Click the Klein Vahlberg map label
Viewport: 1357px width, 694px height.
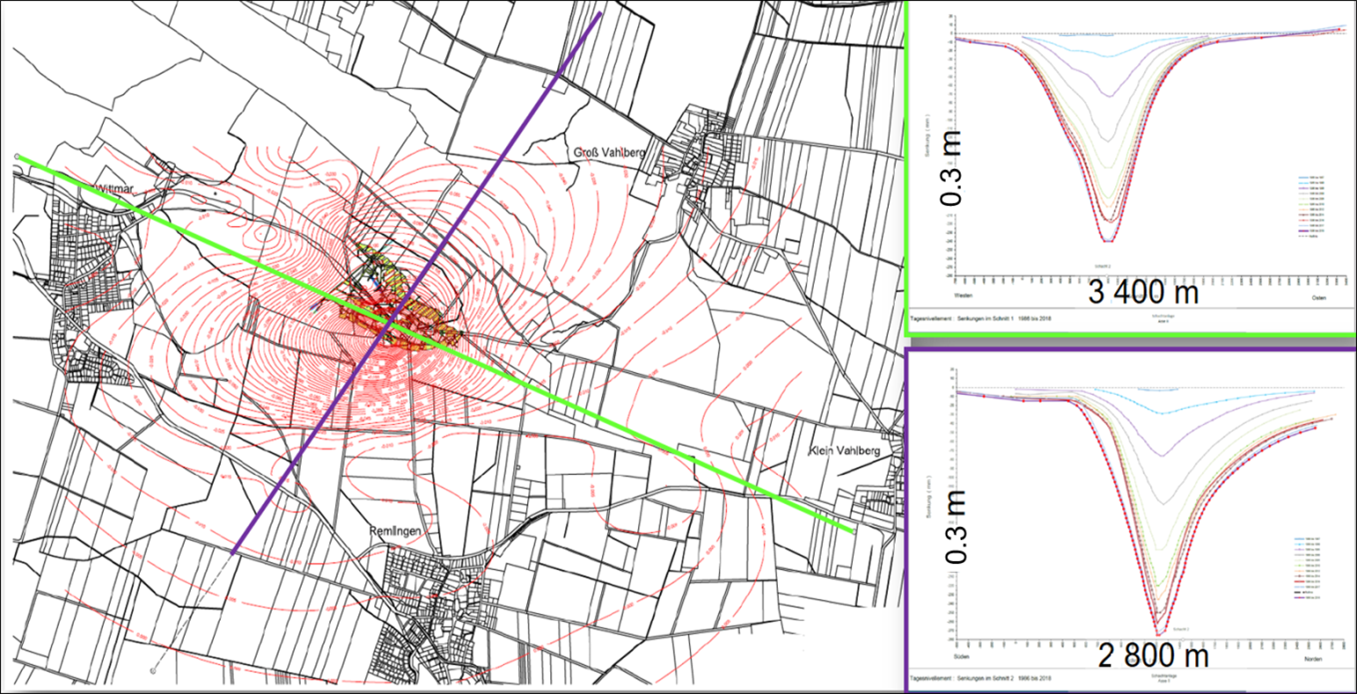coord(844,452)
